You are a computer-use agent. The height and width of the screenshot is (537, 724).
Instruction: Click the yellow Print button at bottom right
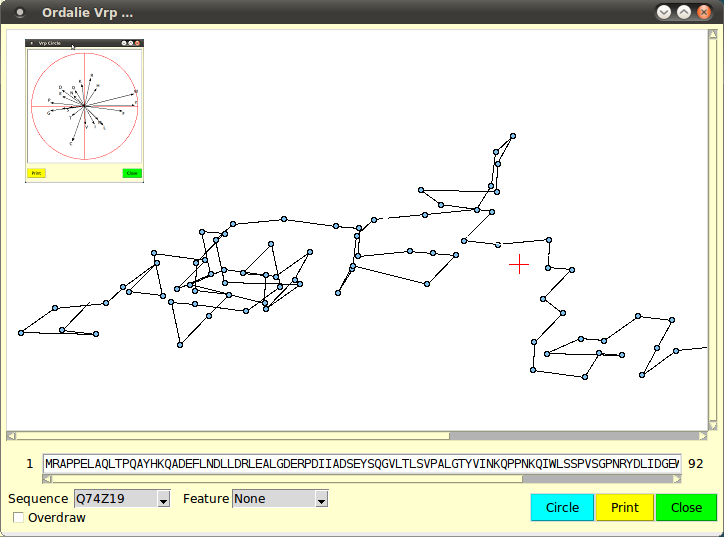tap(625, 508)
